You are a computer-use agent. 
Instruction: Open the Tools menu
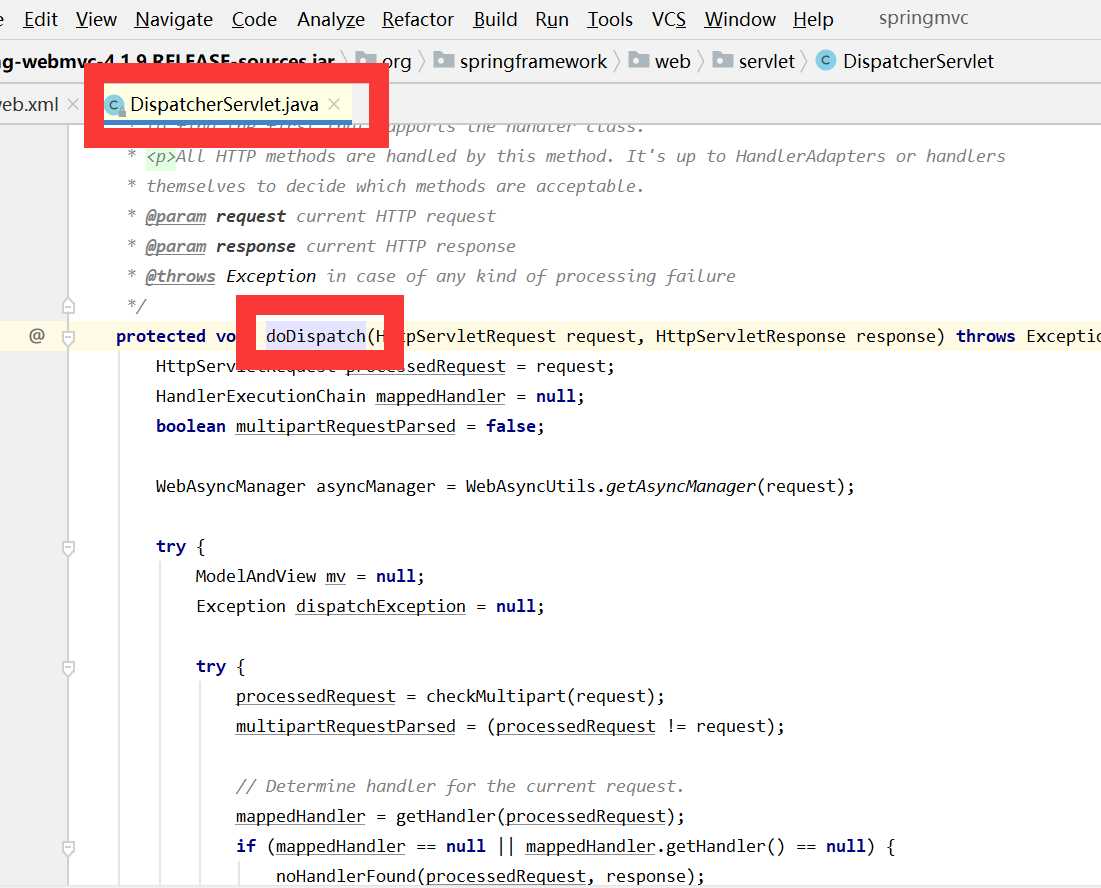click(609, 20)
